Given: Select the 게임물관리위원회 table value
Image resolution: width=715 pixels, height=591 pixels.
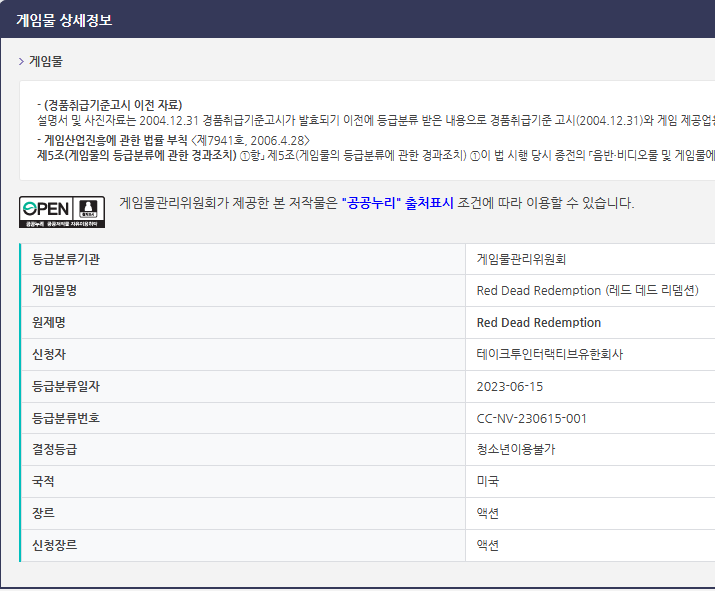Looking at the screenshot, I should pos(521,259).
